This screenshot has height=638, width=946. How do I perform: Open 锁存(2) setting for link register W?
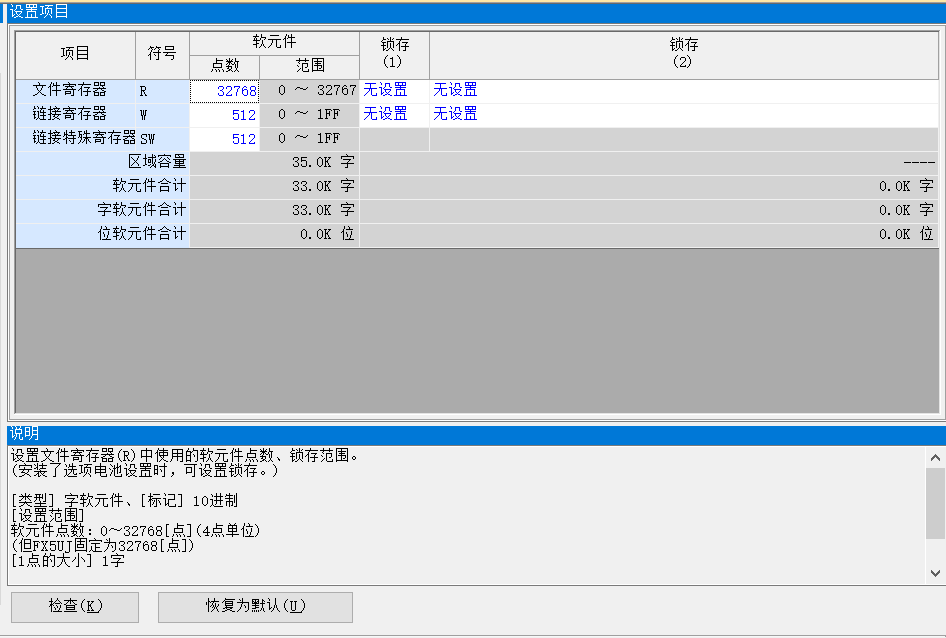(684, 115)
